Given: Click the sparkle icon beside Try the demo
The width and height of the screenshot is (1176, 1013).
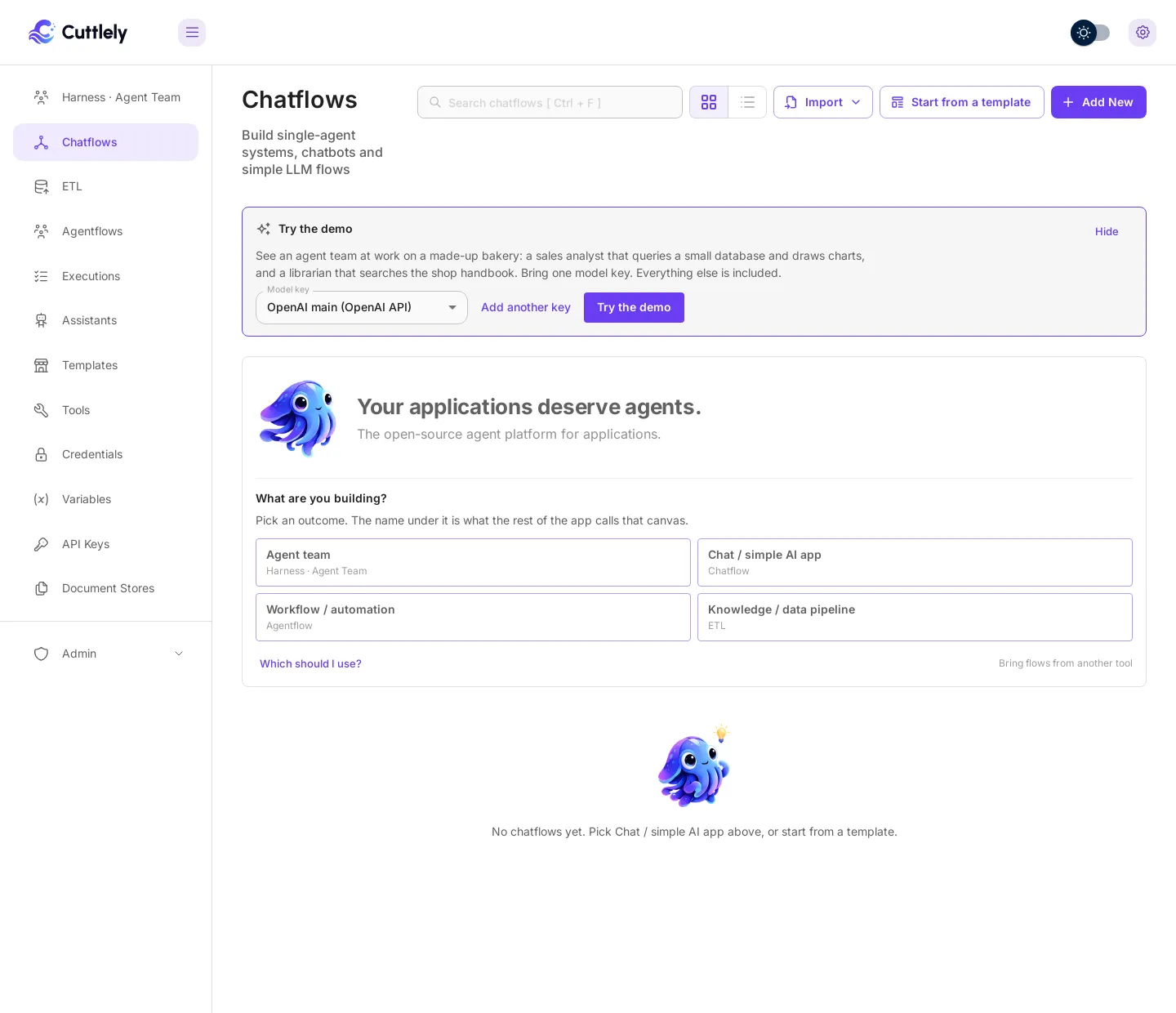Looking at the screenshot, I should pos(264,229).
